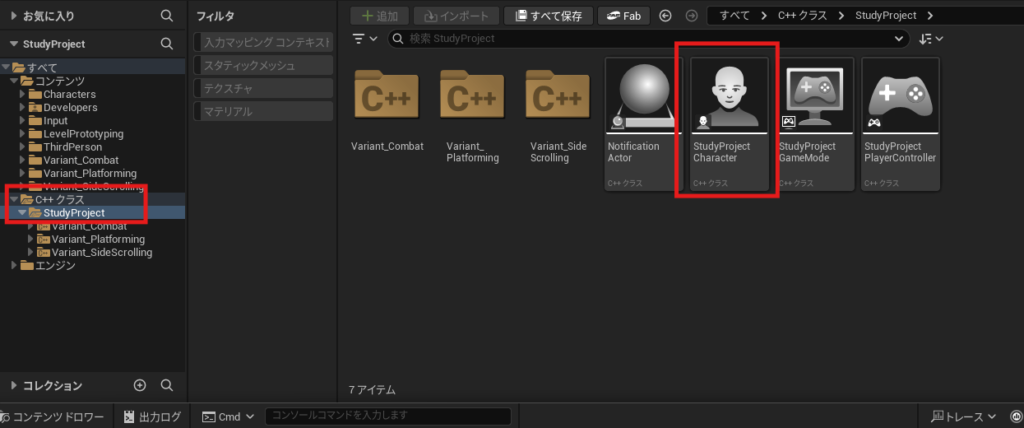Expand the Characters folder in tree
The height and width of the screenshot is (428, 1024).
[23, 94]
